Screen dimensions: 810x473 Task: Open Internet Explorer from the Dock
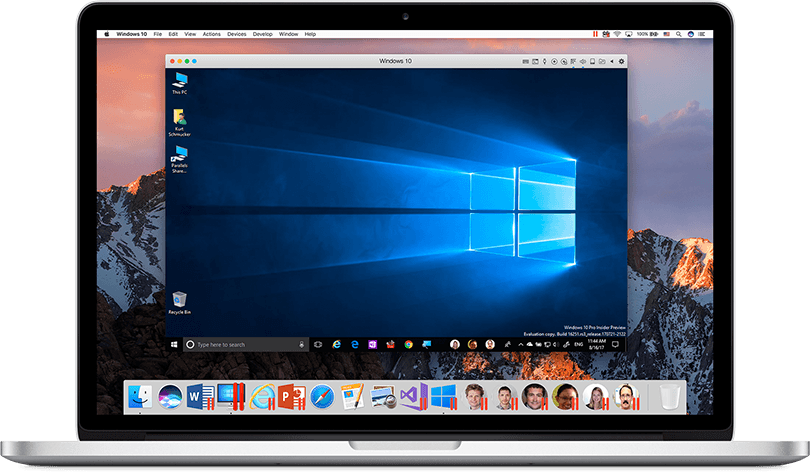261,398
